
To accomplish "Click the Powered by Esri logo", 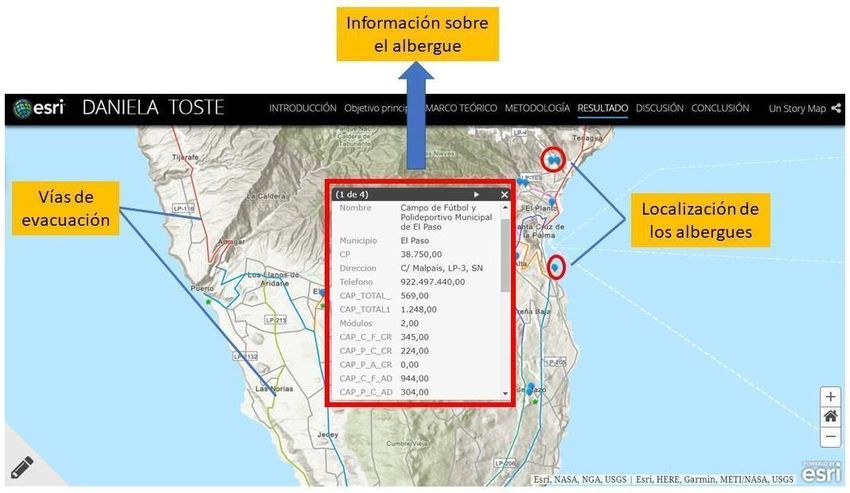I will pos(821,469).
